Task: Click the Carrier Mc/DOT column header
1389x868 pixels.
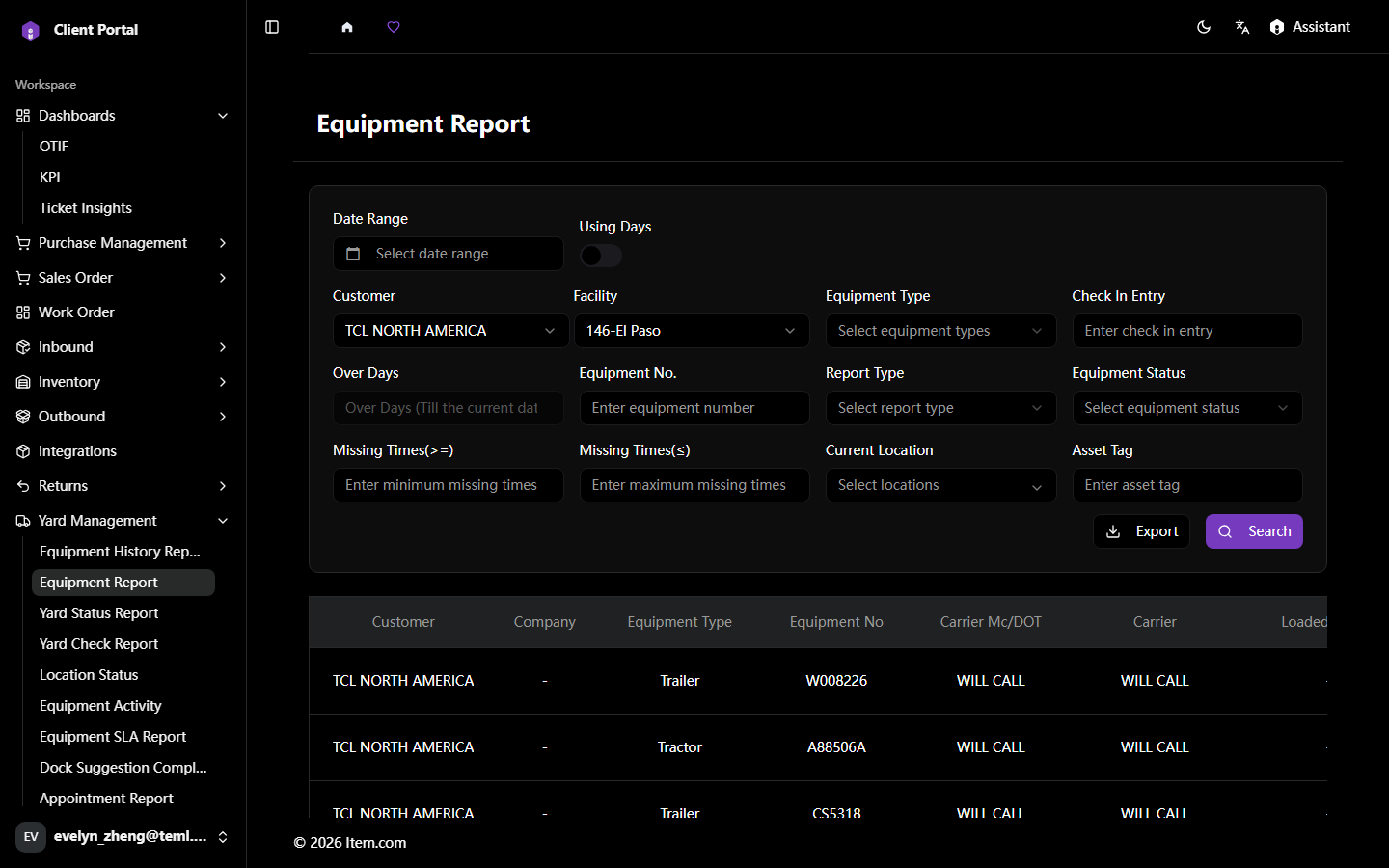Action: [991, 622]
